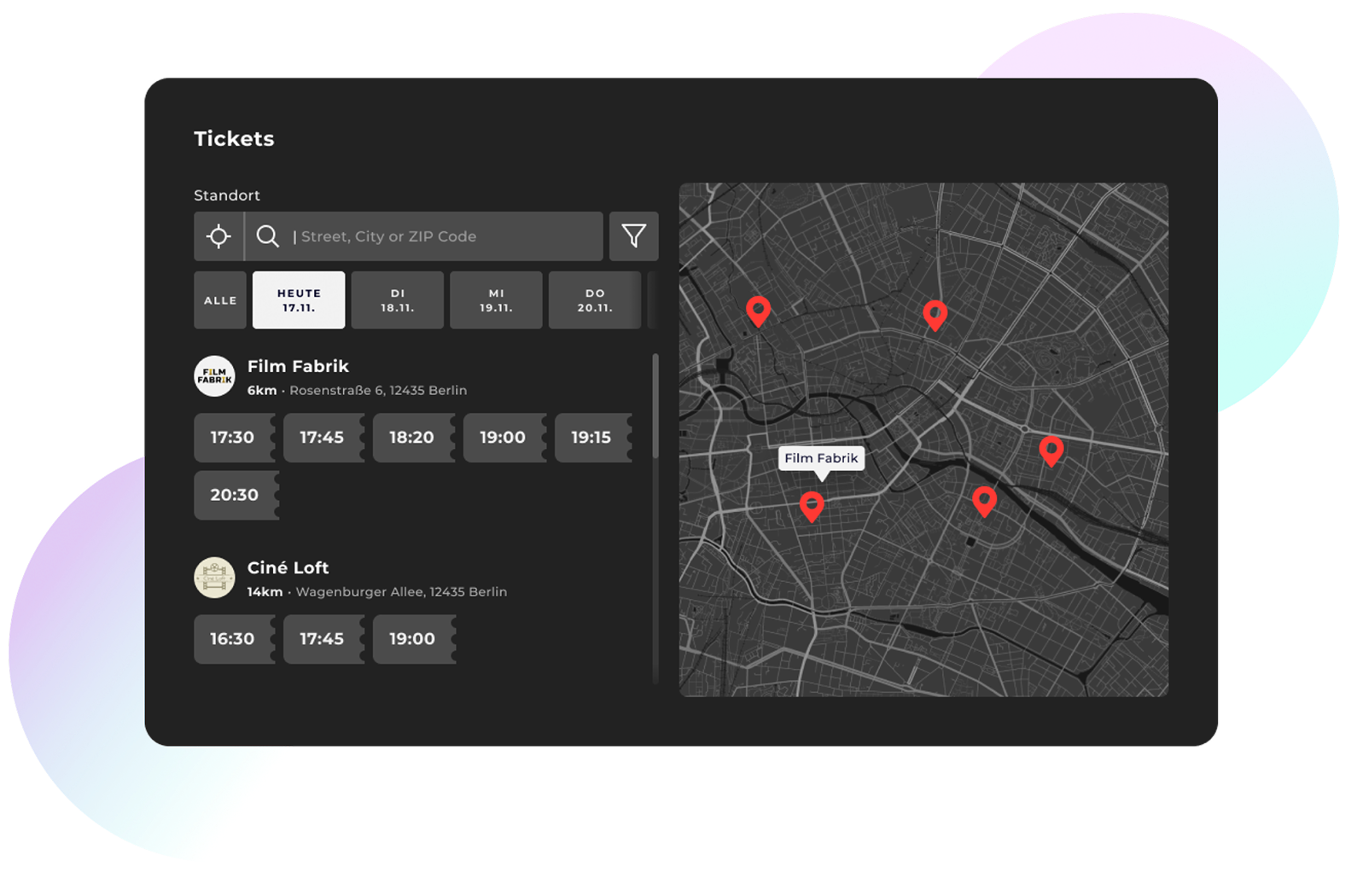Select the HEUTE 17.11. date tab
1363x896 pixels.
point(299,300)
